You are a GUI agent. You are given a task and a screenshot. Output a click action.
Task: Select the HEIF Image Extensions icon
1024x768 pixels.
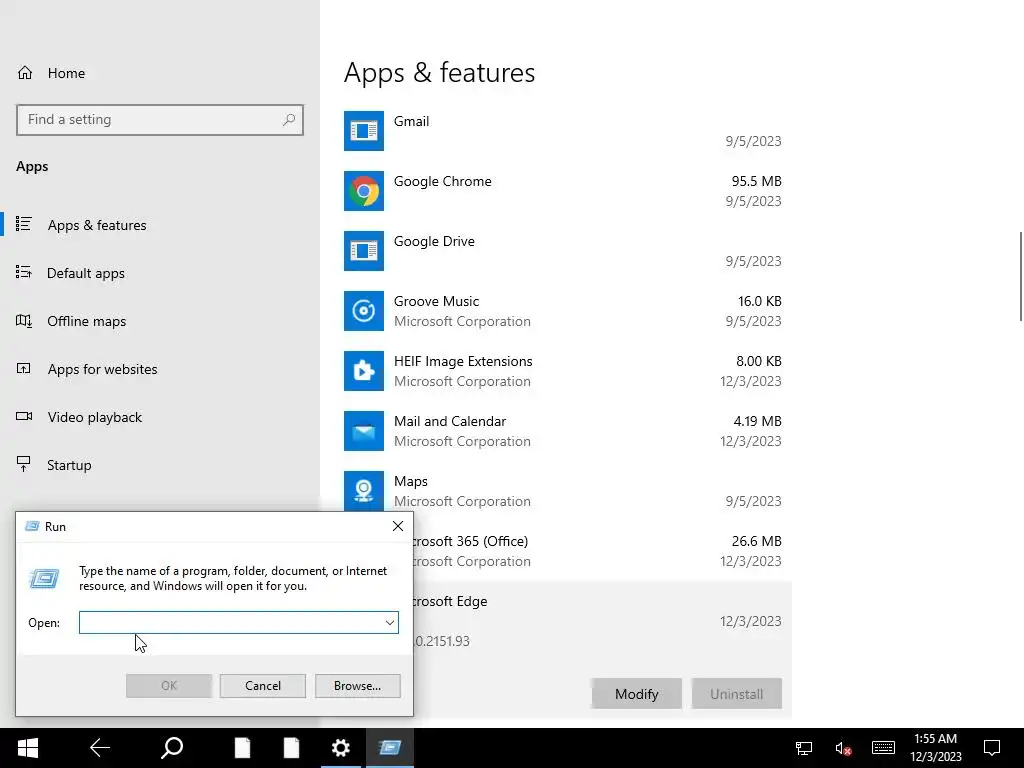coord(364,371)
